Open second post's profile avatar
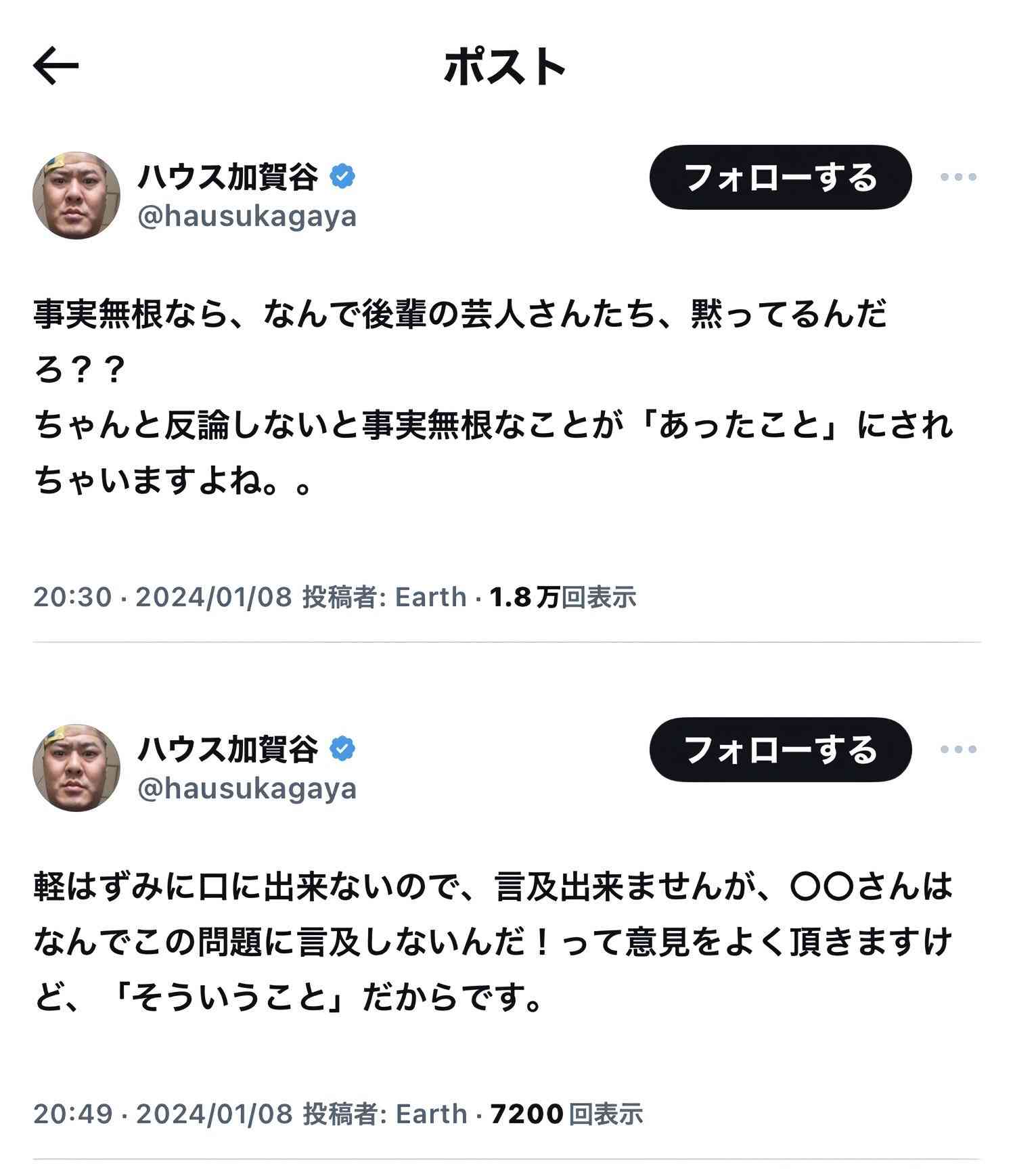Image resolution: width=1015 pixels, height=1176 pixels. tap(76, 767)
